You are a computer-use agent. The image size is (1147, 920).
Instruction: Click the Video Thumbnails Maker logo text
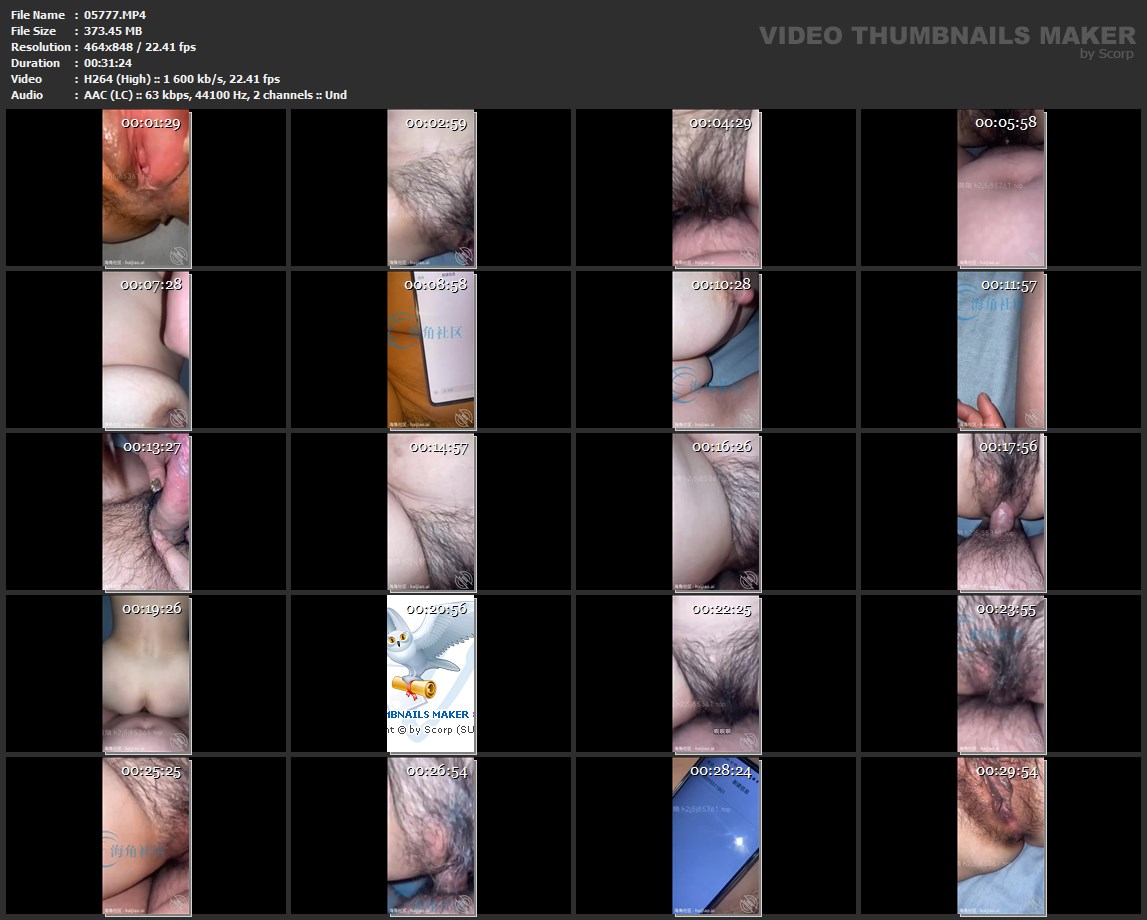tap(946, 35)
